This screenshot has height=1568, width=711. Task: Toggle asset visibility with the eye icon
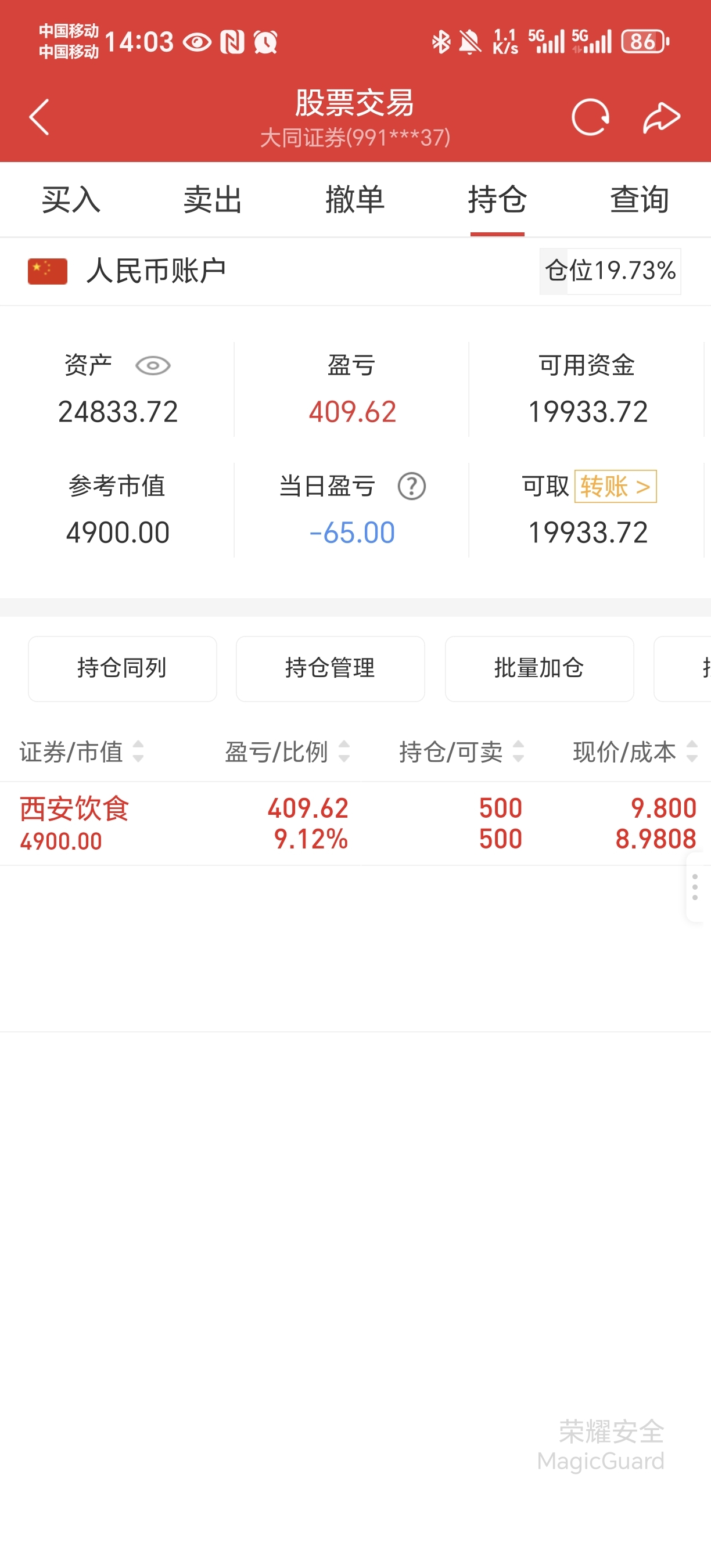153,365
